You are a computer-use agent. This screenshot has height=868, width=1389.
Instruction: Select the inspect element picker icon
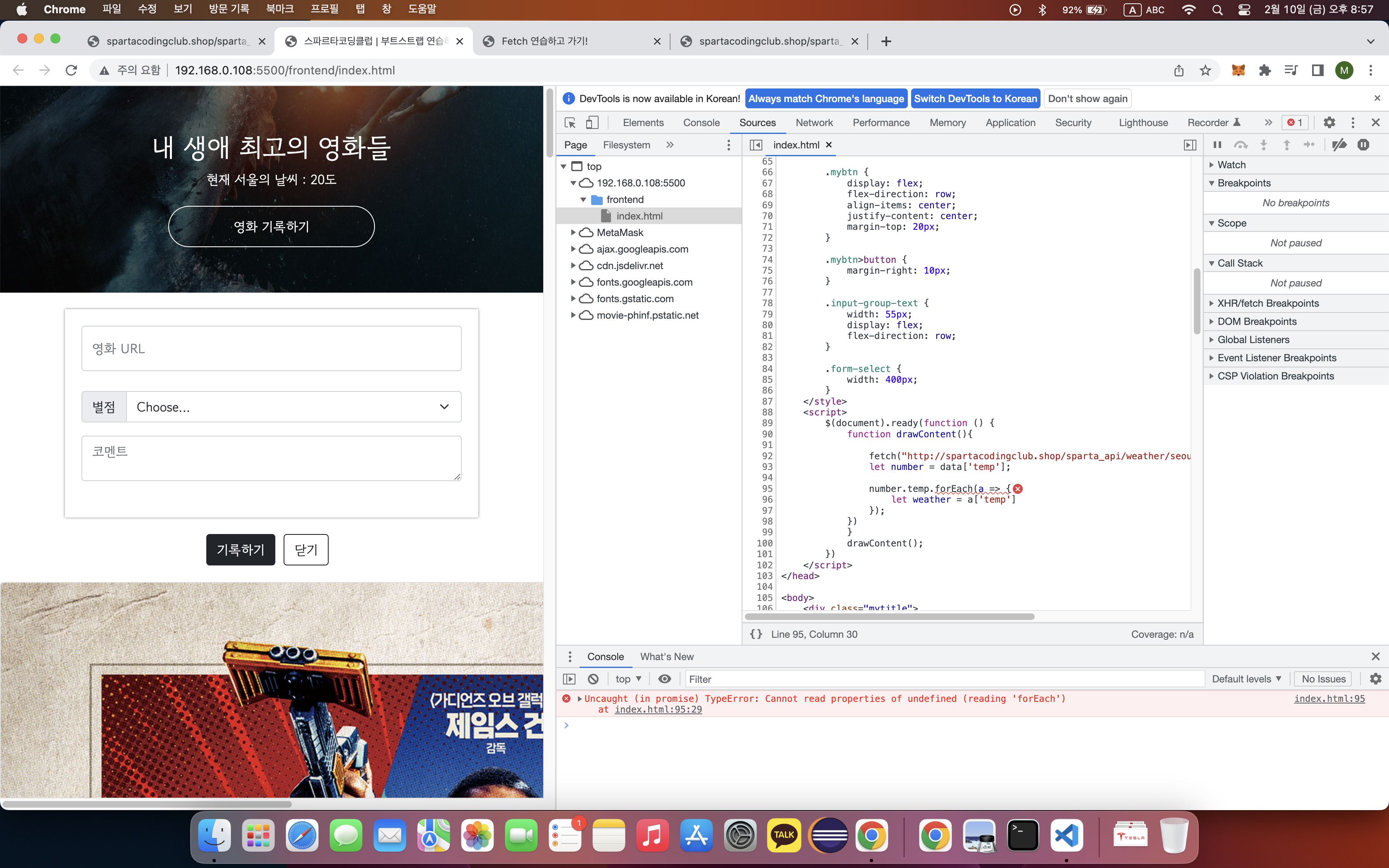pyautogui.click(x=570, y=122)
